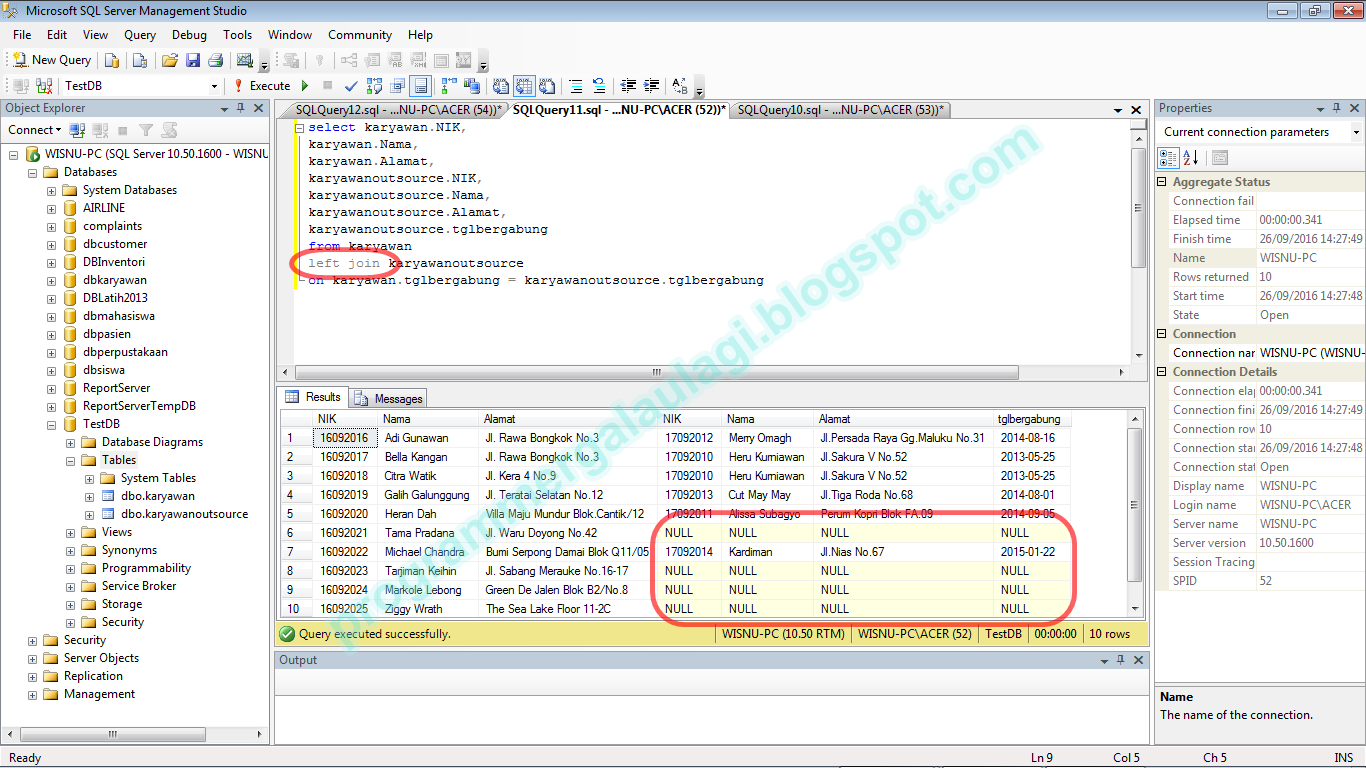Sort Properties alphabetically with the A-Z icon
The width and height of the screenshot is (1366, 768).
(1190, 157)
